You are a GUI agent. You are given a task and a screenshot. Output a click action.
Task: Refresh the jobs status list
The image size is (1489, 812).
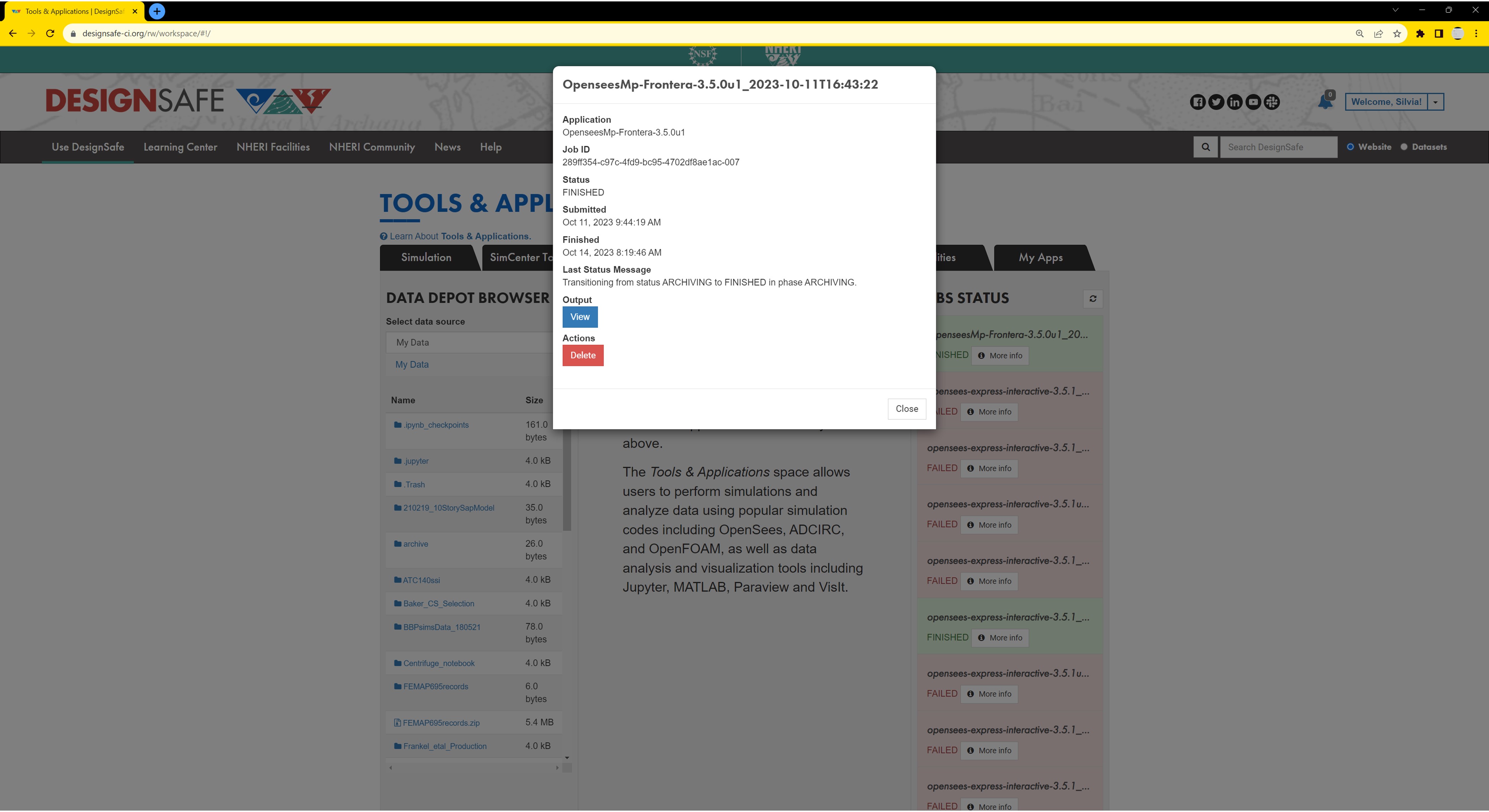coord(1092,298)
